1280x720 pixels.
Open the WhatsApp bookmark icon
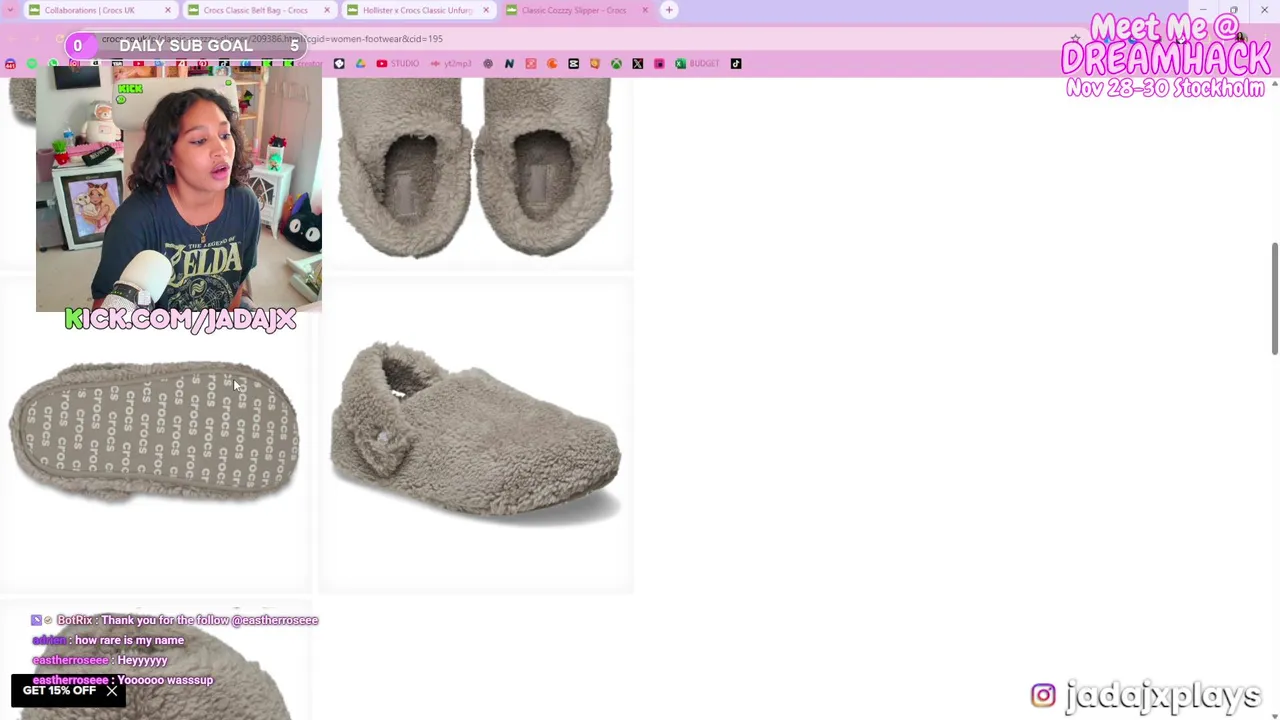53,64
